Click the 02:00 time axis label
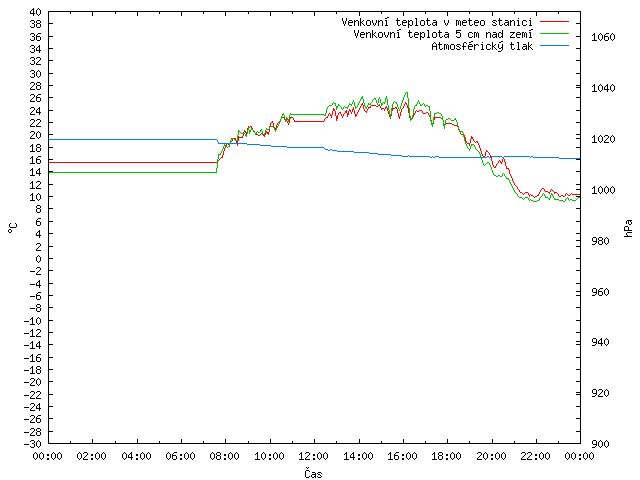 pyautogui.click(x=92, y=456)
